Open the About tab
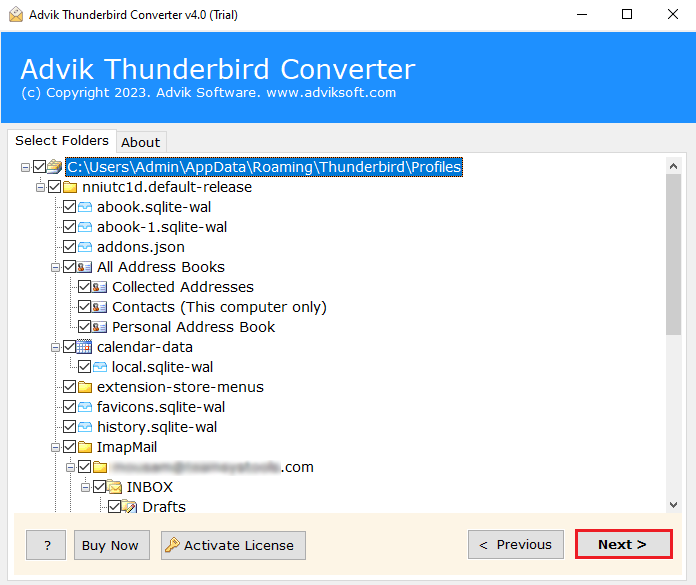Screen dimensions: 696x585 point(141,142)
